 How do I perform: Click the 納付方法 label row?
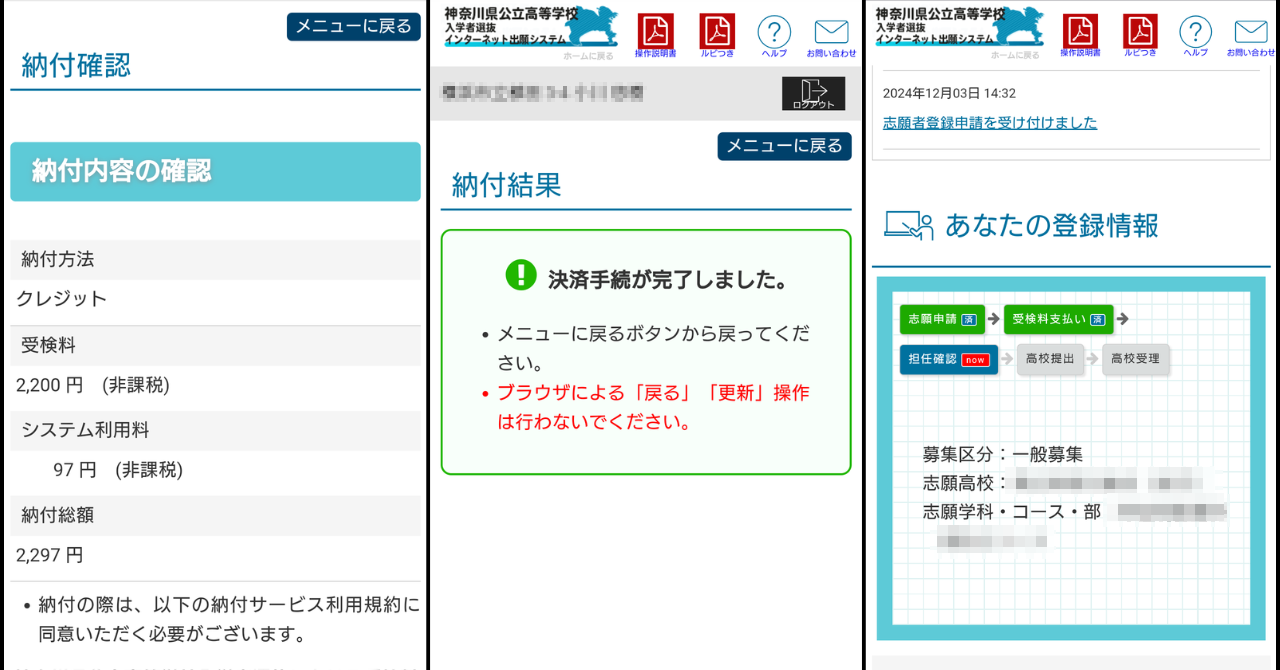click(215, 260)
